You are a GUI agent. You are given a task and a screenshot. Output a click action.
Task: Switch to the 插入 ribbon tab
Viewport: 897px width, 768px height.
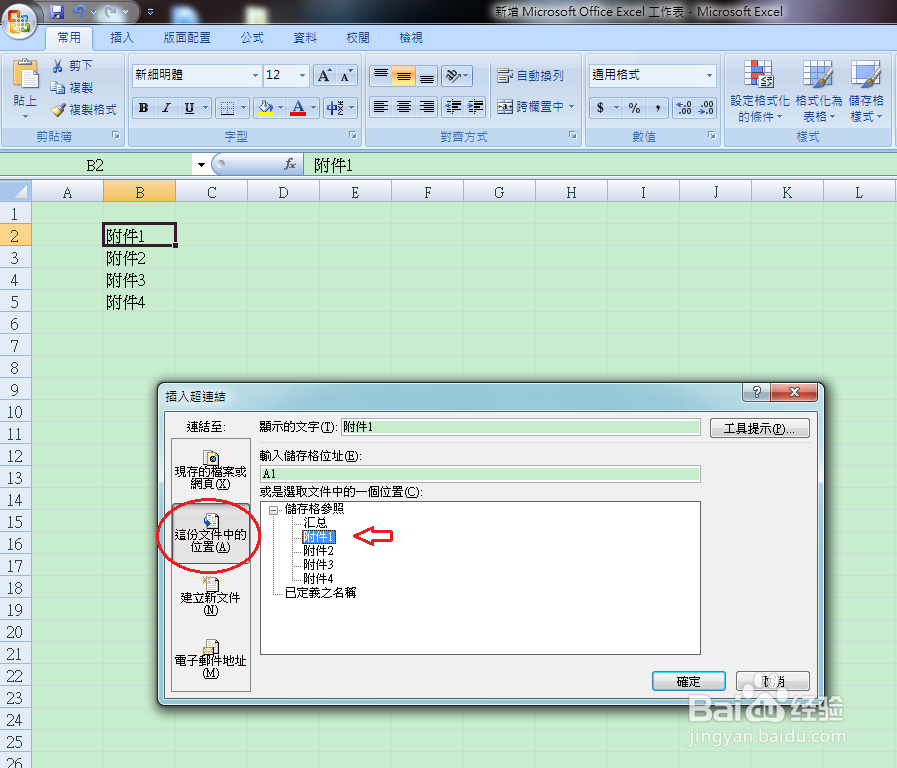tap(121, 37)
